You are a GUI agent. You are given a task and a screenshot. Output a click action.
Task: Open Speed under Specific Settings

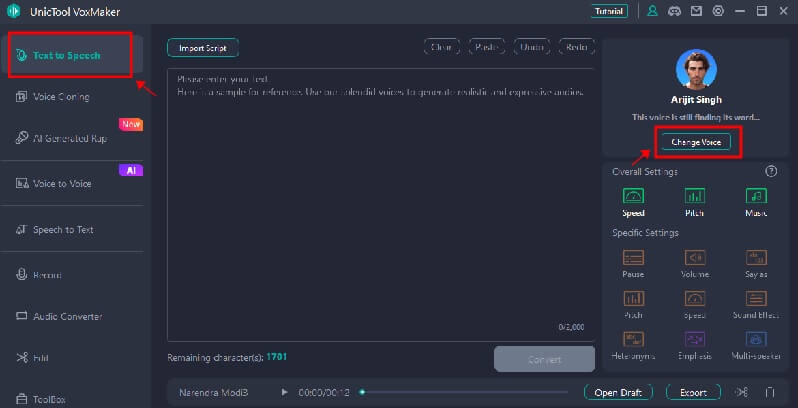(x=695, y=305)
